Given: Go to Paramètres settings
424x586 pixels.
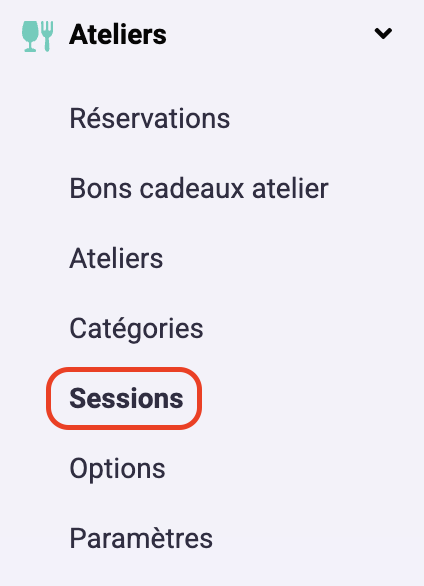Looking at the screenshot, I should click(141, 538).
